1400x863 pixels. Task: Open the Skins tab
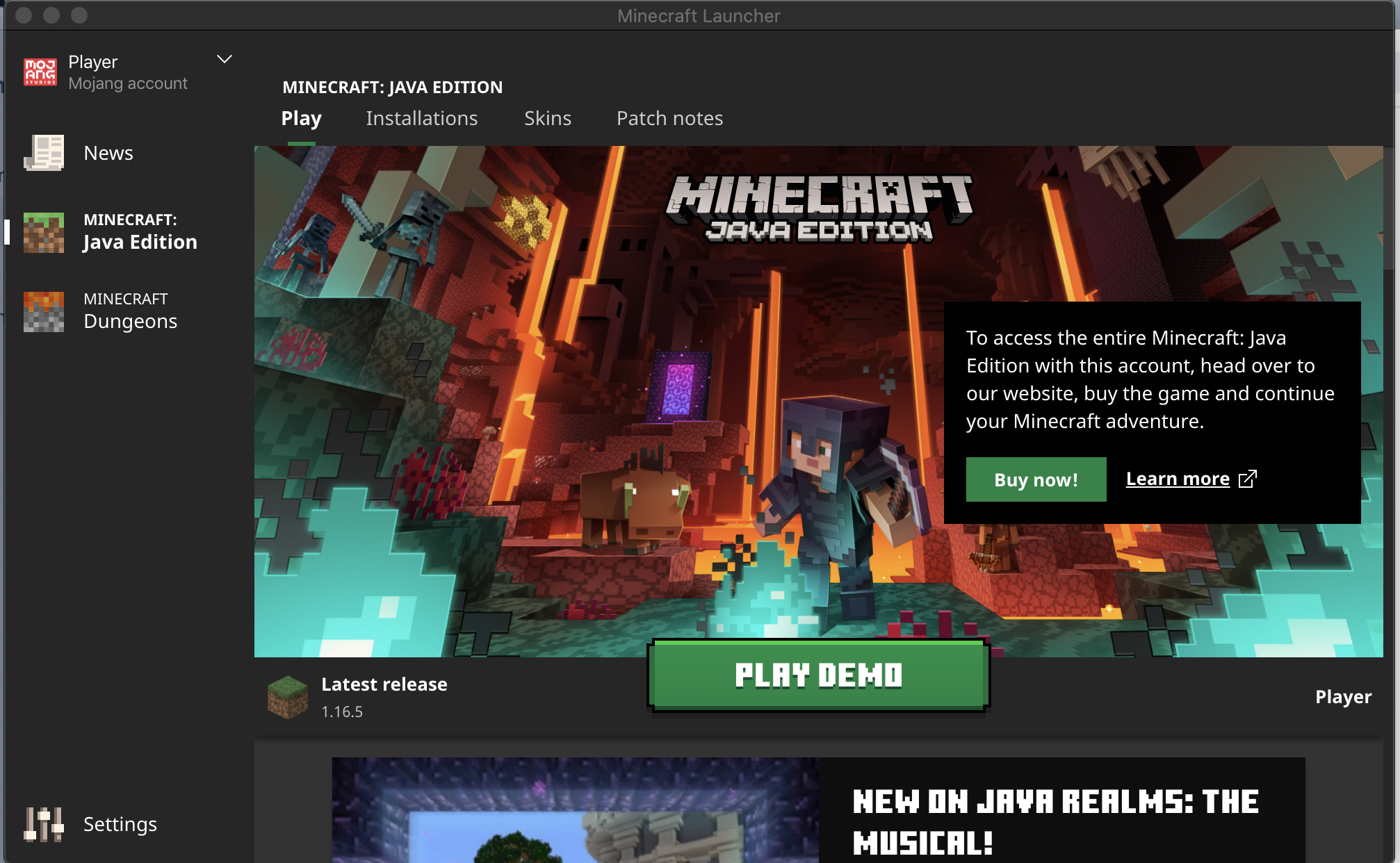click(547, 118)
